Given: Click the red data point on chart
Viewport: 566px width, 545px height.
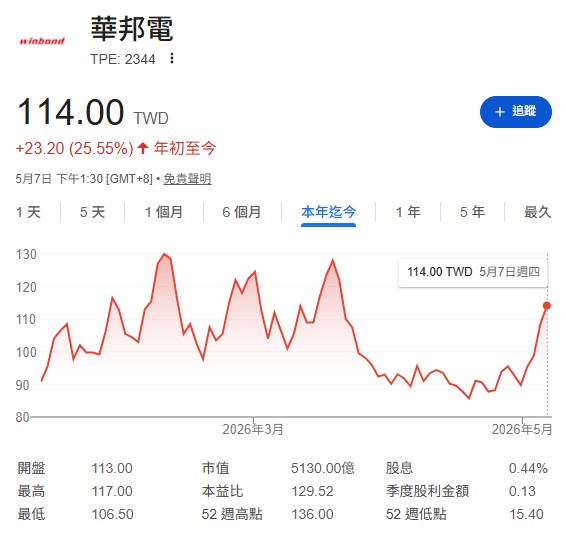Looking at the screenshot, I should (x=547, y=306).
